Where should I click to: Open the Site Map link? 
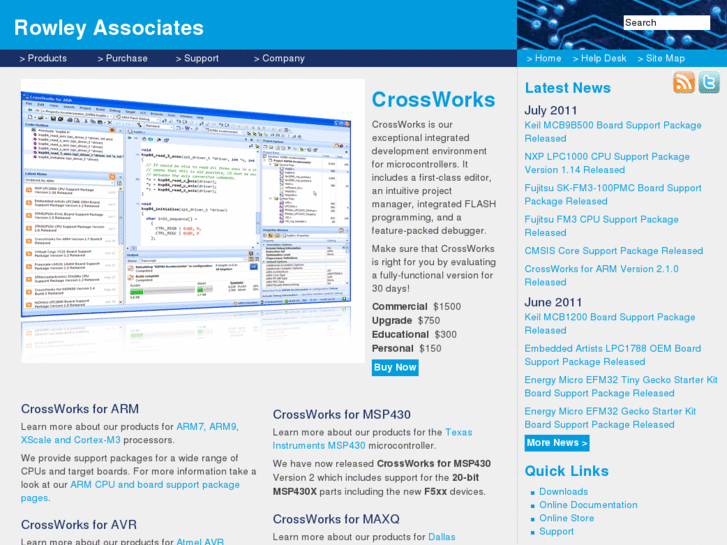click(x=661, y=58)
